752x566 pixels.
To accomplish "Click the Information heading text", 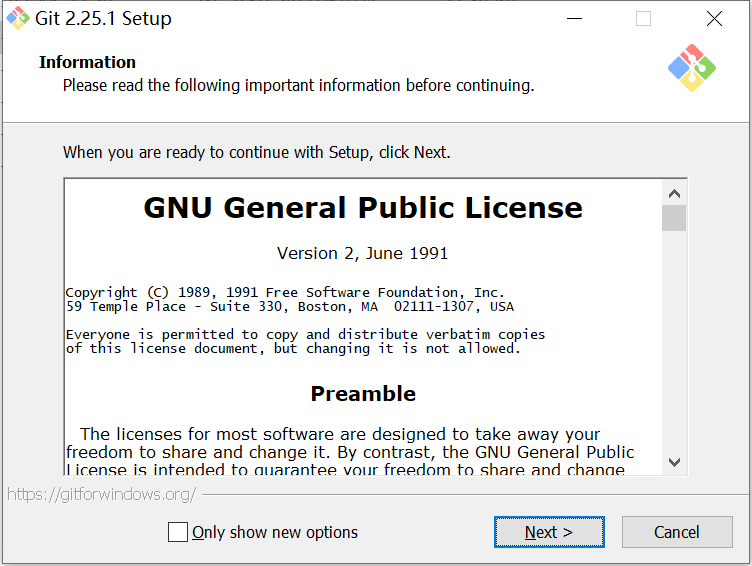I will click(x=87, y=62).
